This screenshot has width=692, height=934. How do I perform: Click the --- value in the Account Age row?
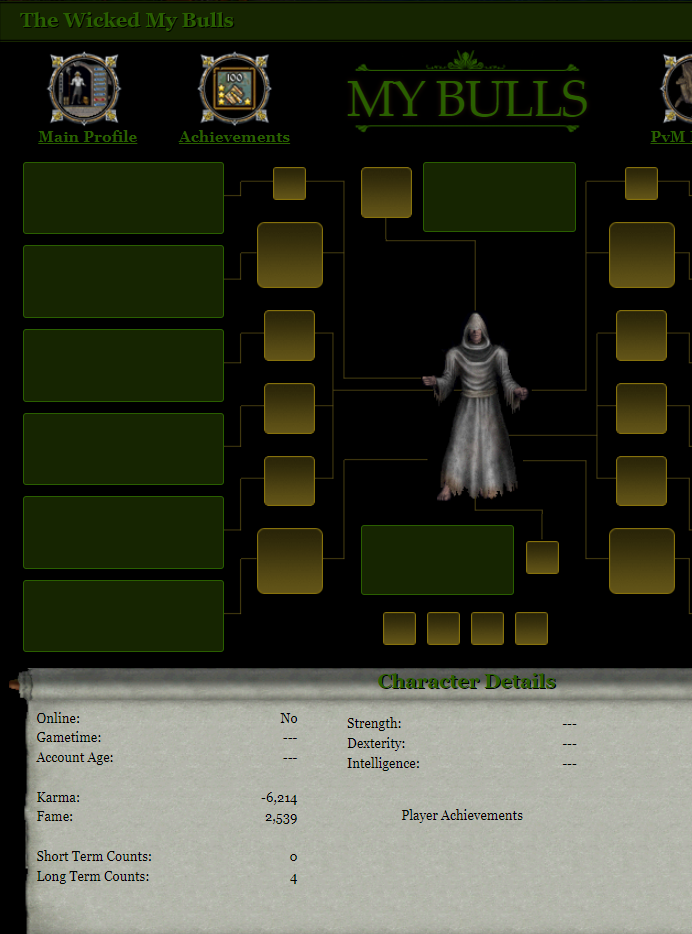[290, 758]
